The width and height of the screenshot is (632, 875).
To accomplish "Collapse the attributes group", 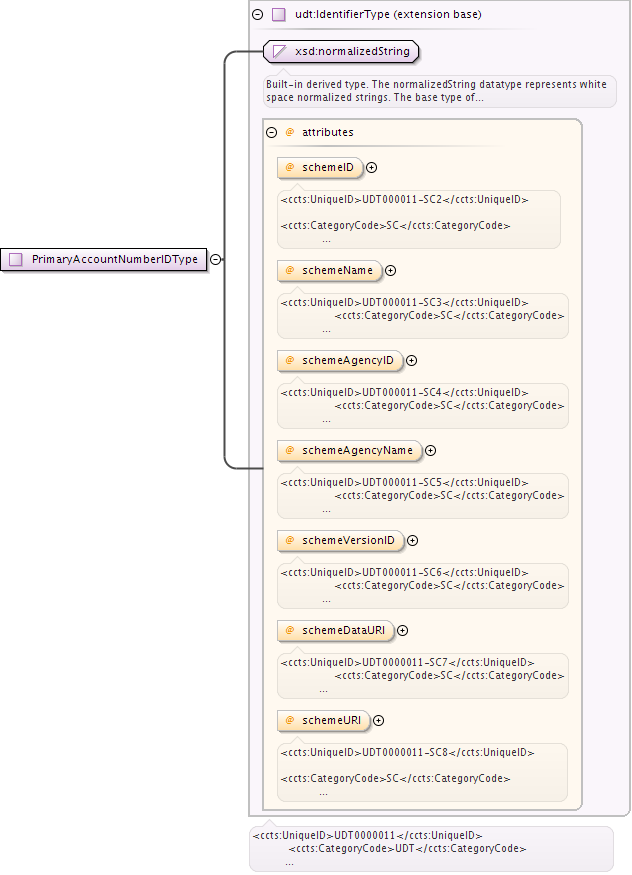I will [272, 133].
